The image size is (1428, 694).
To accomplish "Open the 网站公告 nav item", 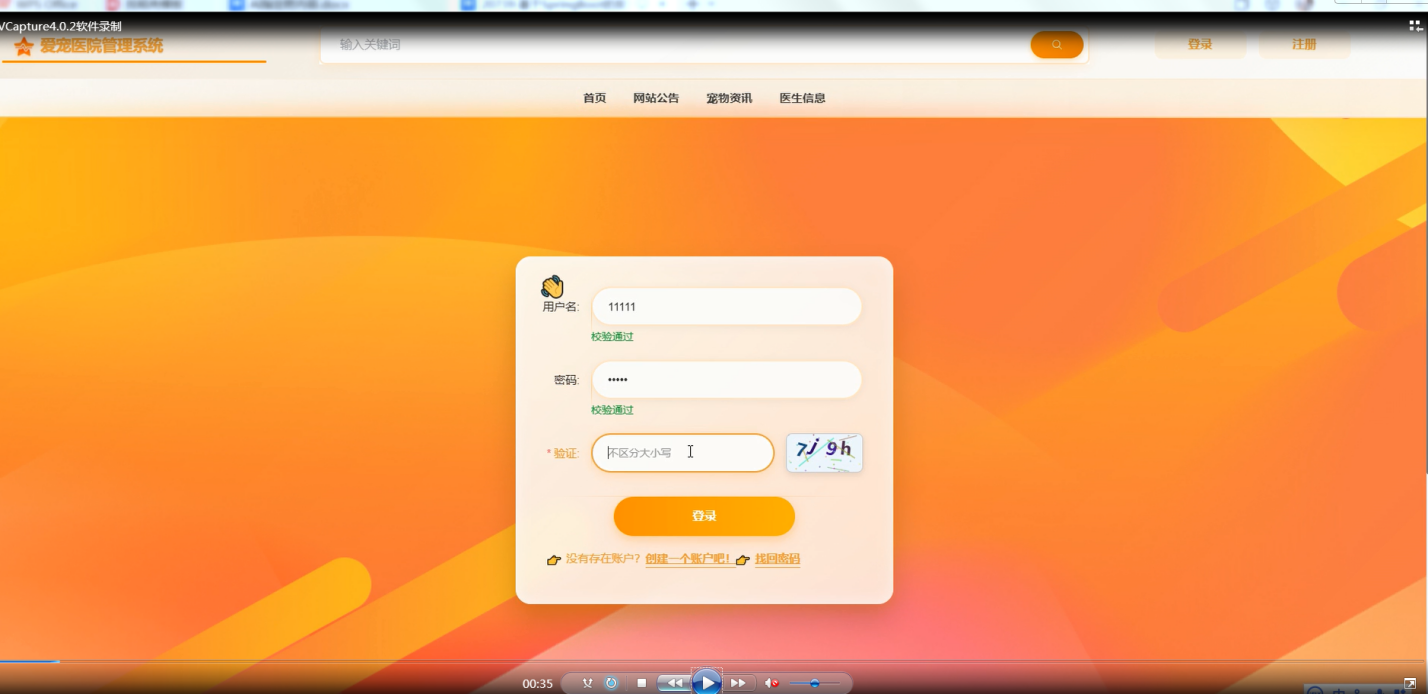I will [x=656, y=98].
